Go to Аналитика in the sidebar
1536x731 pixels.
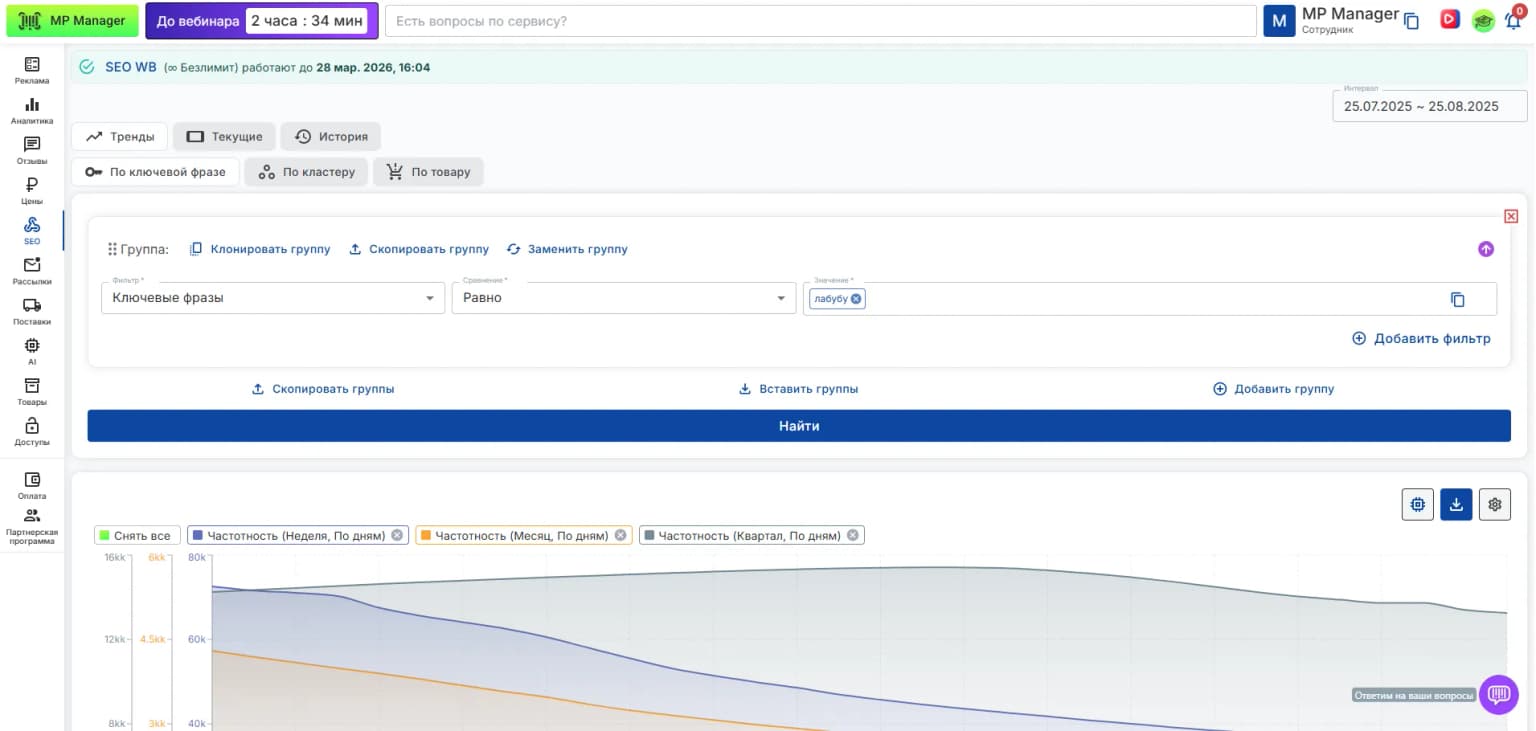32,110
